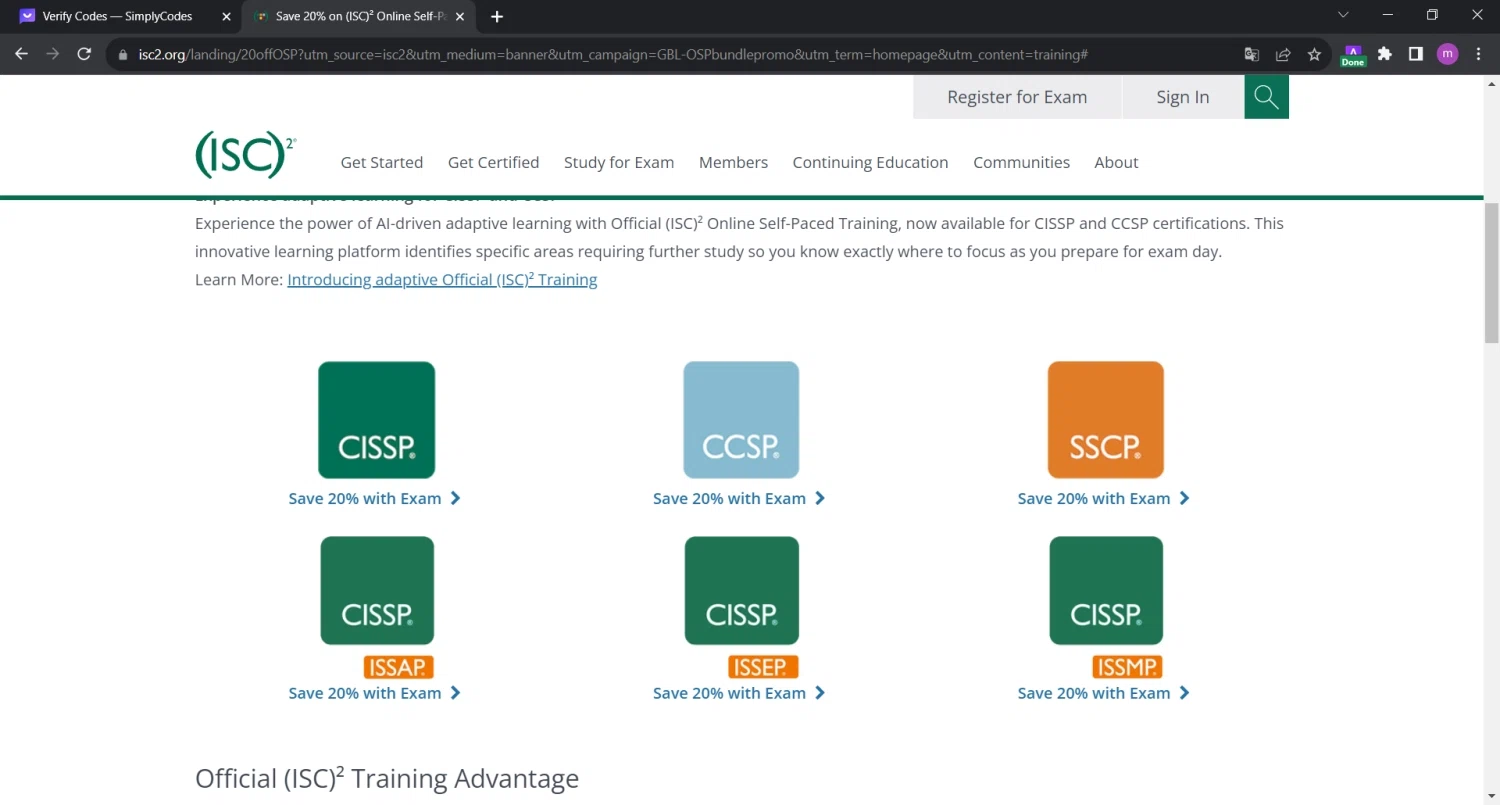Click the Official (ISC)² Training Advantage heading
Screen dimensions: 1500x805
(387, 778)
